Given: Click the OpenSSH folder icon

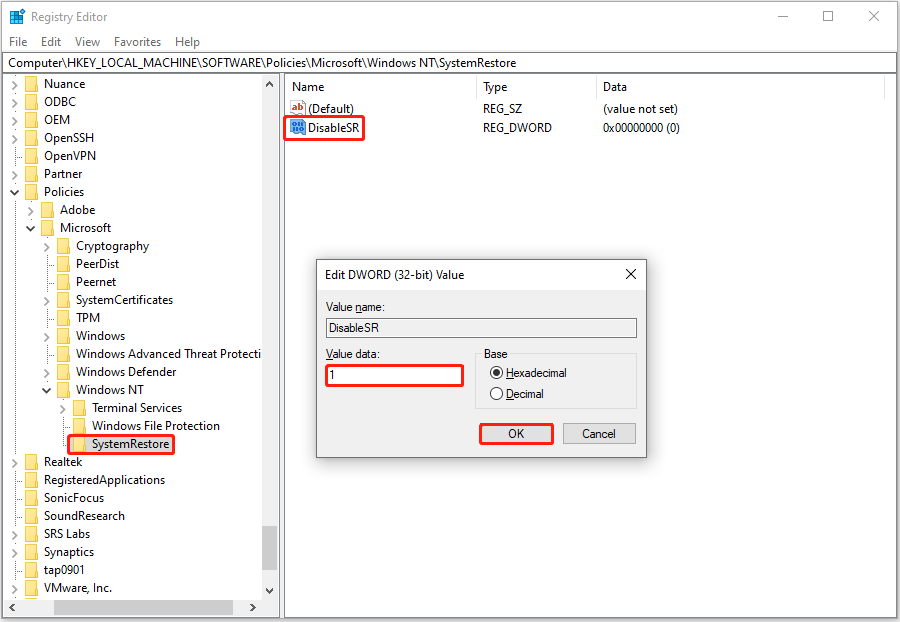Looking at the screenshot, I should [32, 138].
